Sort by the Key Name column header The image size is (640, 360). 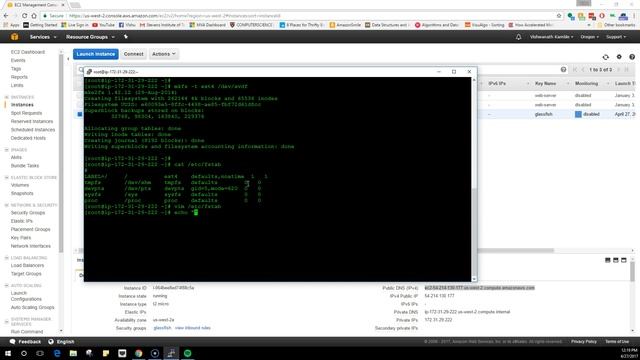[x=545, y=84]
